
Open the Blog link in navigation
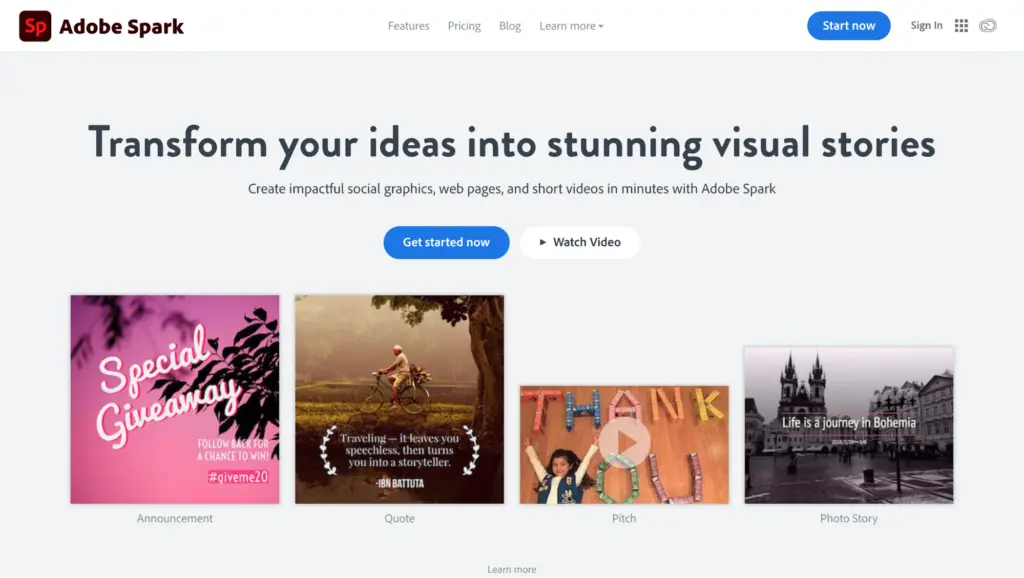[x=510, y=26]
